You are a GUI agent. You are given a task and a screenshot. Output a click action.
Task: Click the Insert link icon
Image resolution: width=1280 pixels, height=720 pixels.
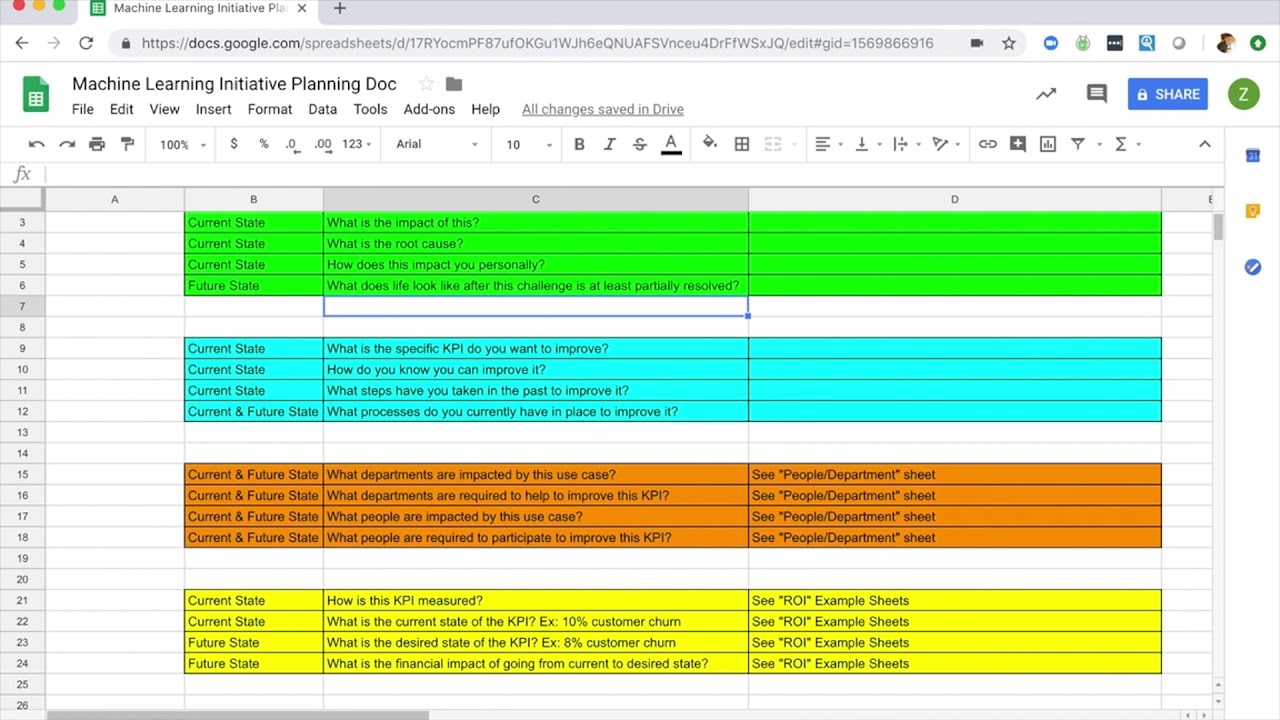click(987, 144)
